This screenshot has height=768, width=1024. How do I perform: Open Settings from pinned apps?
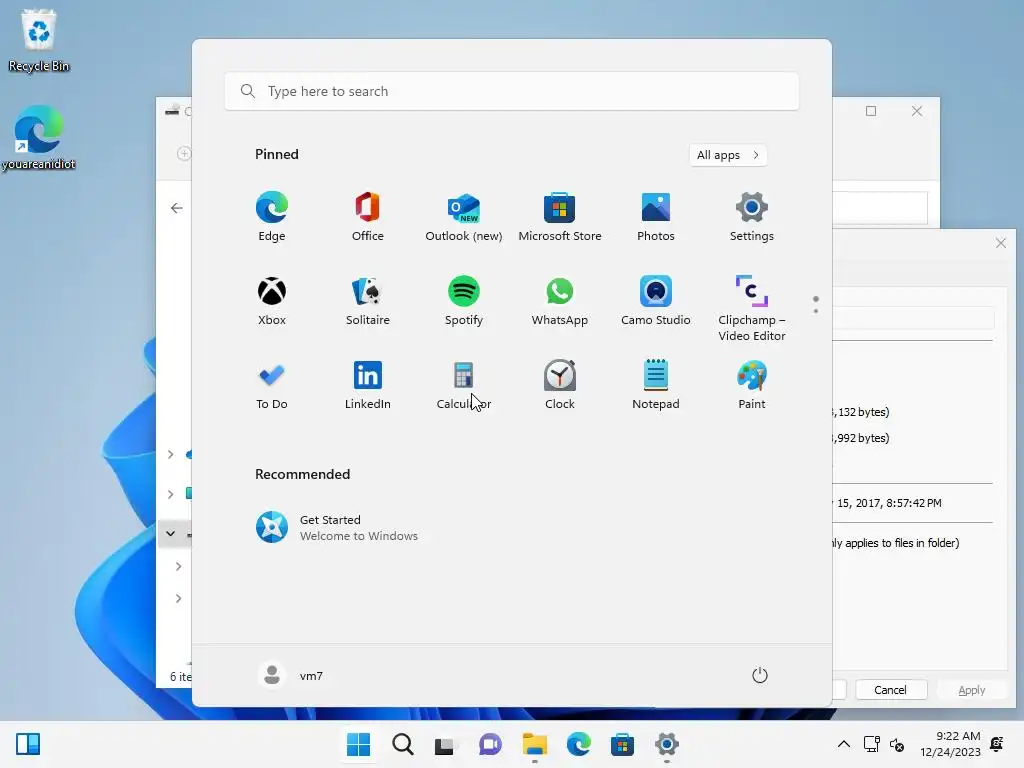click(752, 217)
